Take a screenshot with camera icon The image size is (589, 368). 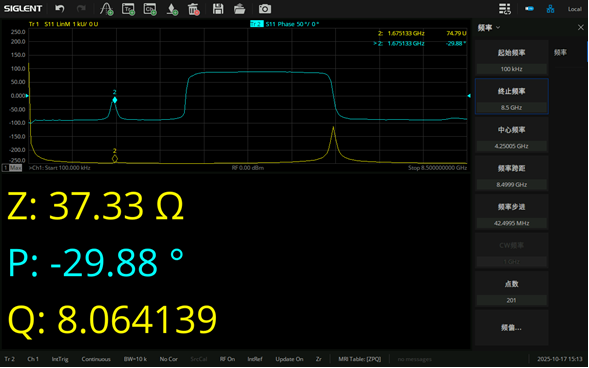pos(264,9)
